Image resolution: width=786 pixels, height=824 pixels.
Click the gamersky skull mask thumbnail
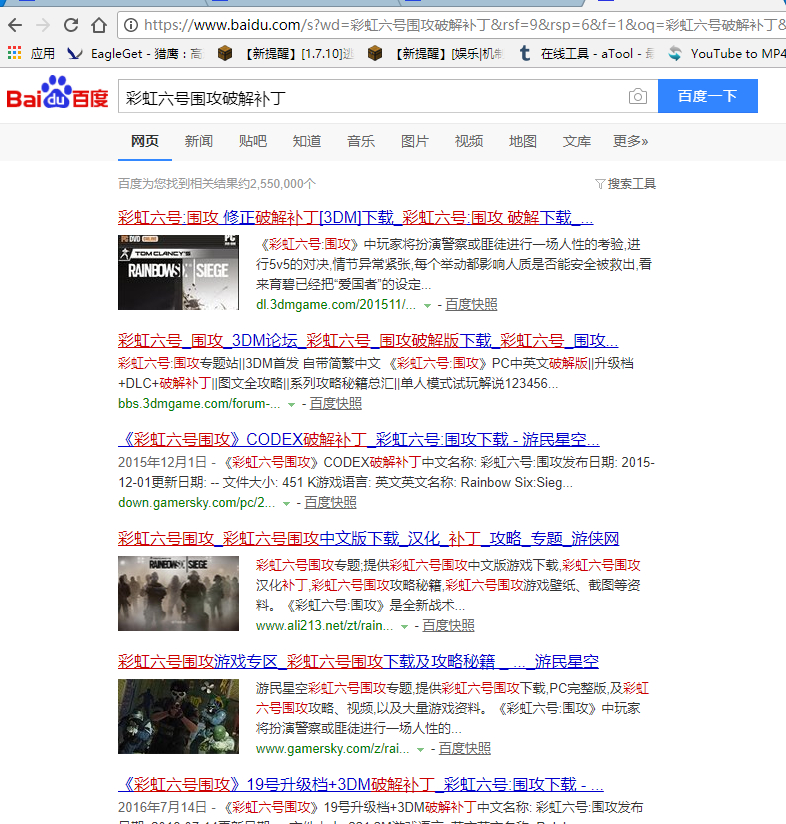[178, 716]
